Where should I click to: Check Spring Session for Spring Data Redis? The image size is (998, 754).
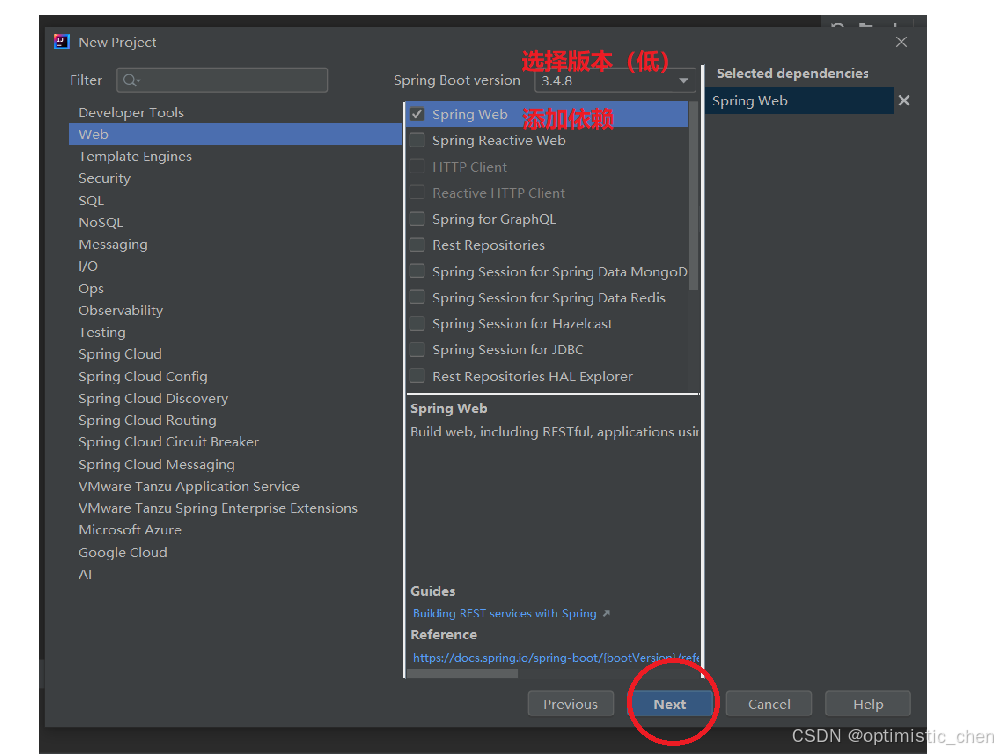417,298
